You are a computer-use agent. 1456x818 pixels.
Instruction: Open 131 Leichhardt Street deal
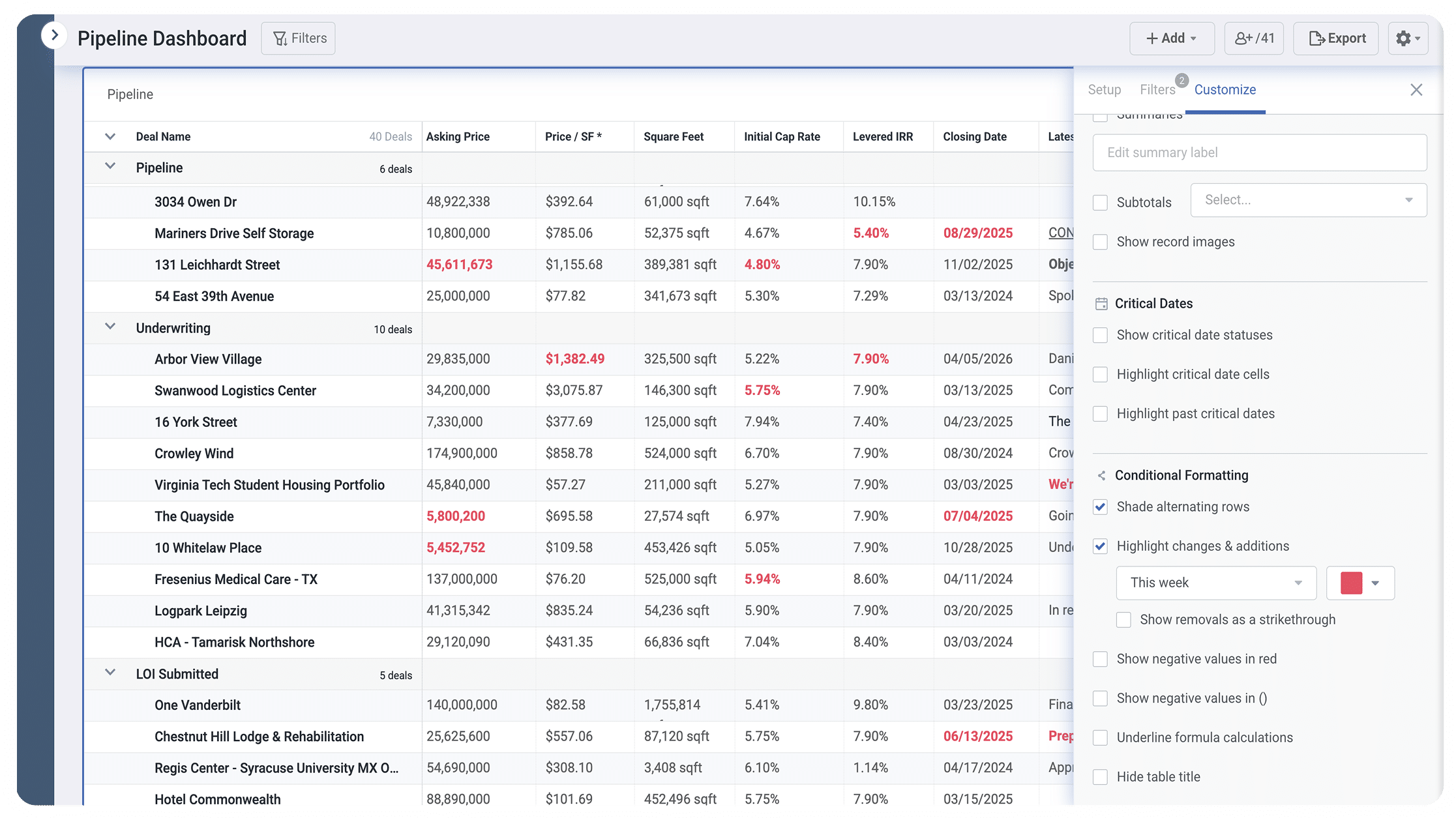point(217,265)
